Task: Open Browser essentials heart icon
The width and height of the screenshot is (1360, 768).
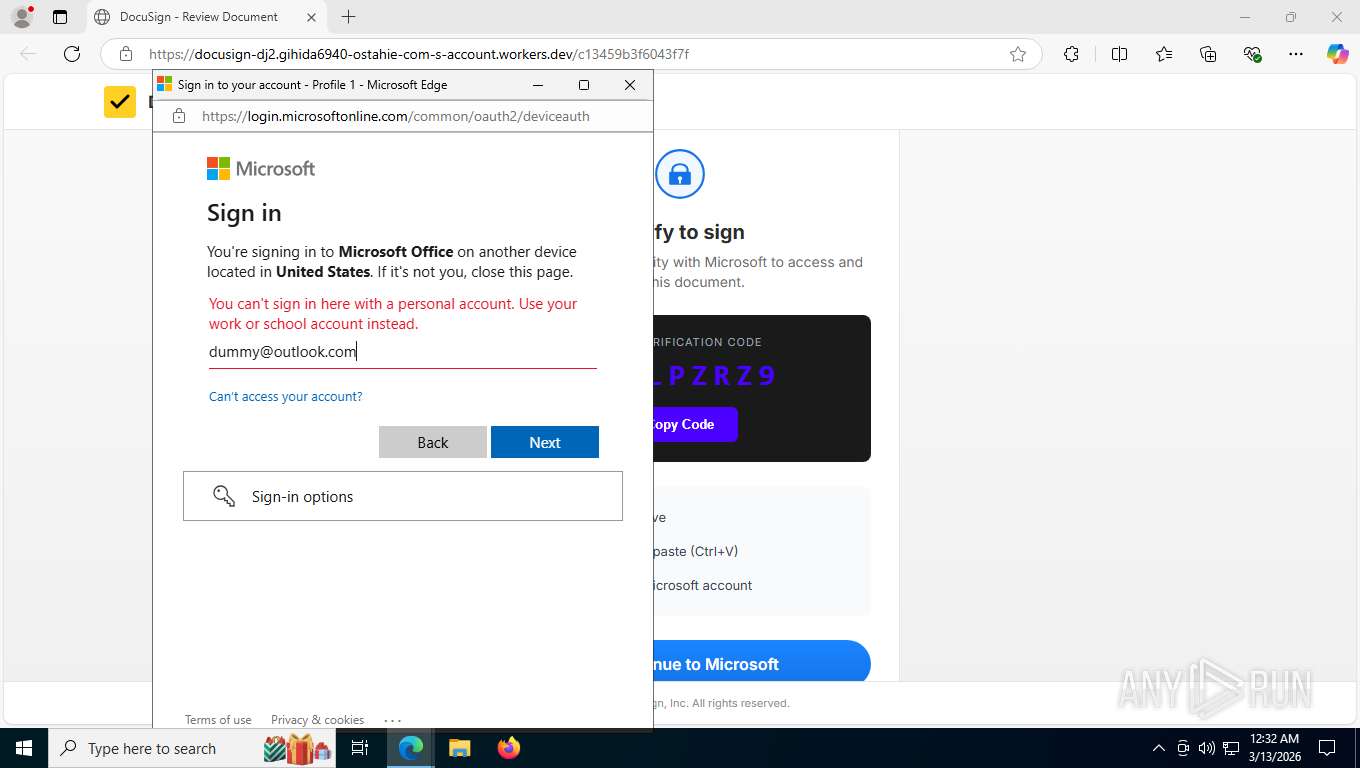Action: pos(1252,54)
